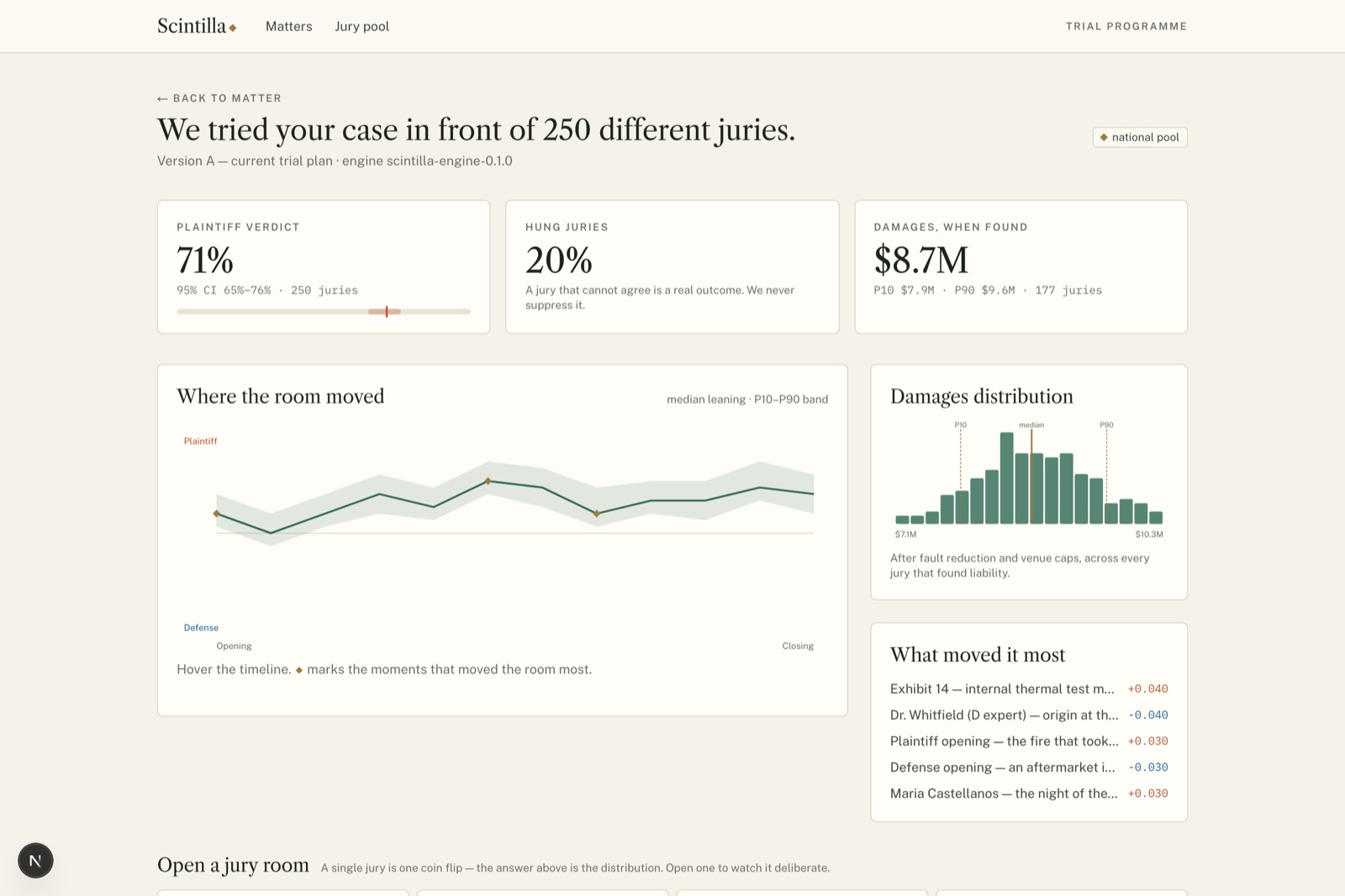Viewport: 1345px width, 896px height.
Task: Open the Next.js dev tools badge
Action: point(35,861)
